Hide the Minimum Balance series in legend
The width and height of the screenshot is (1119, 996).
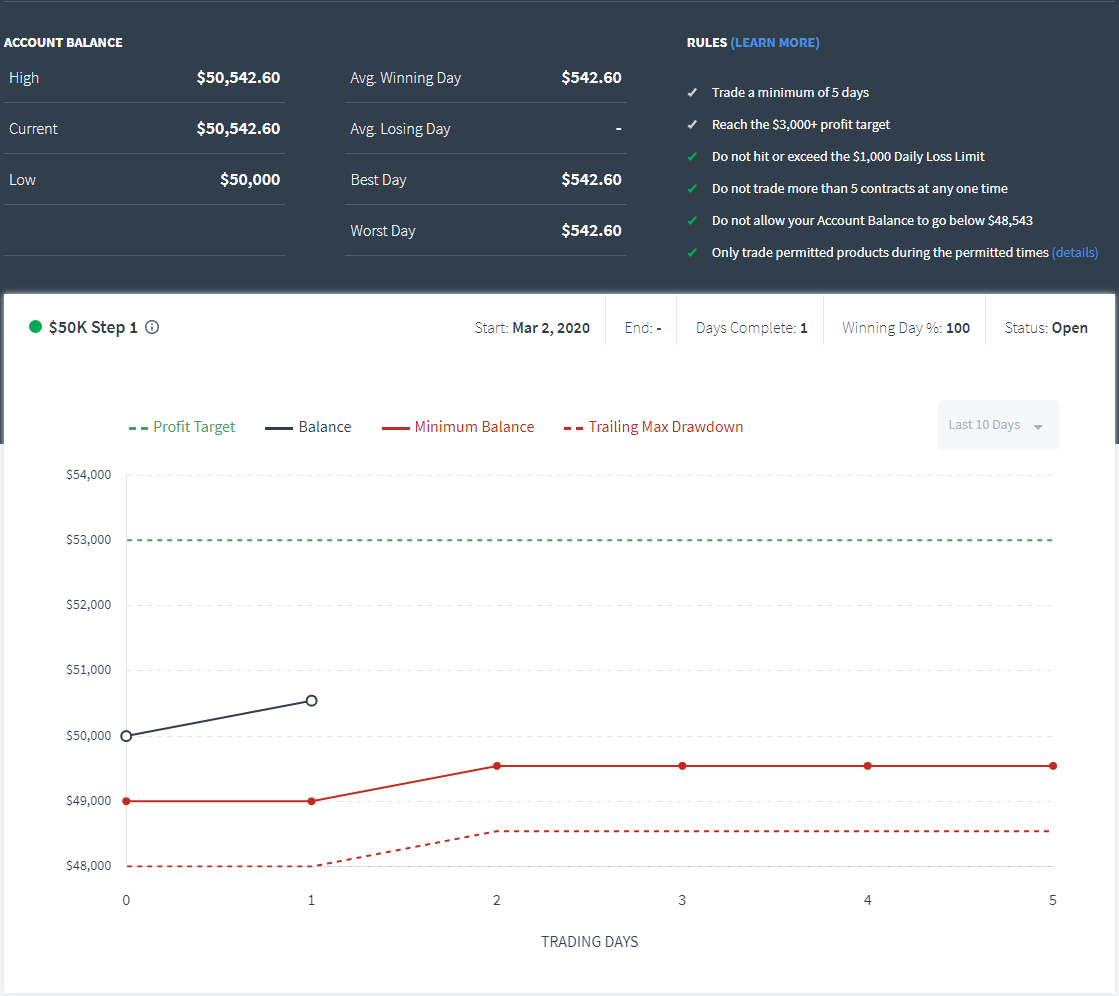click(458, 427)
